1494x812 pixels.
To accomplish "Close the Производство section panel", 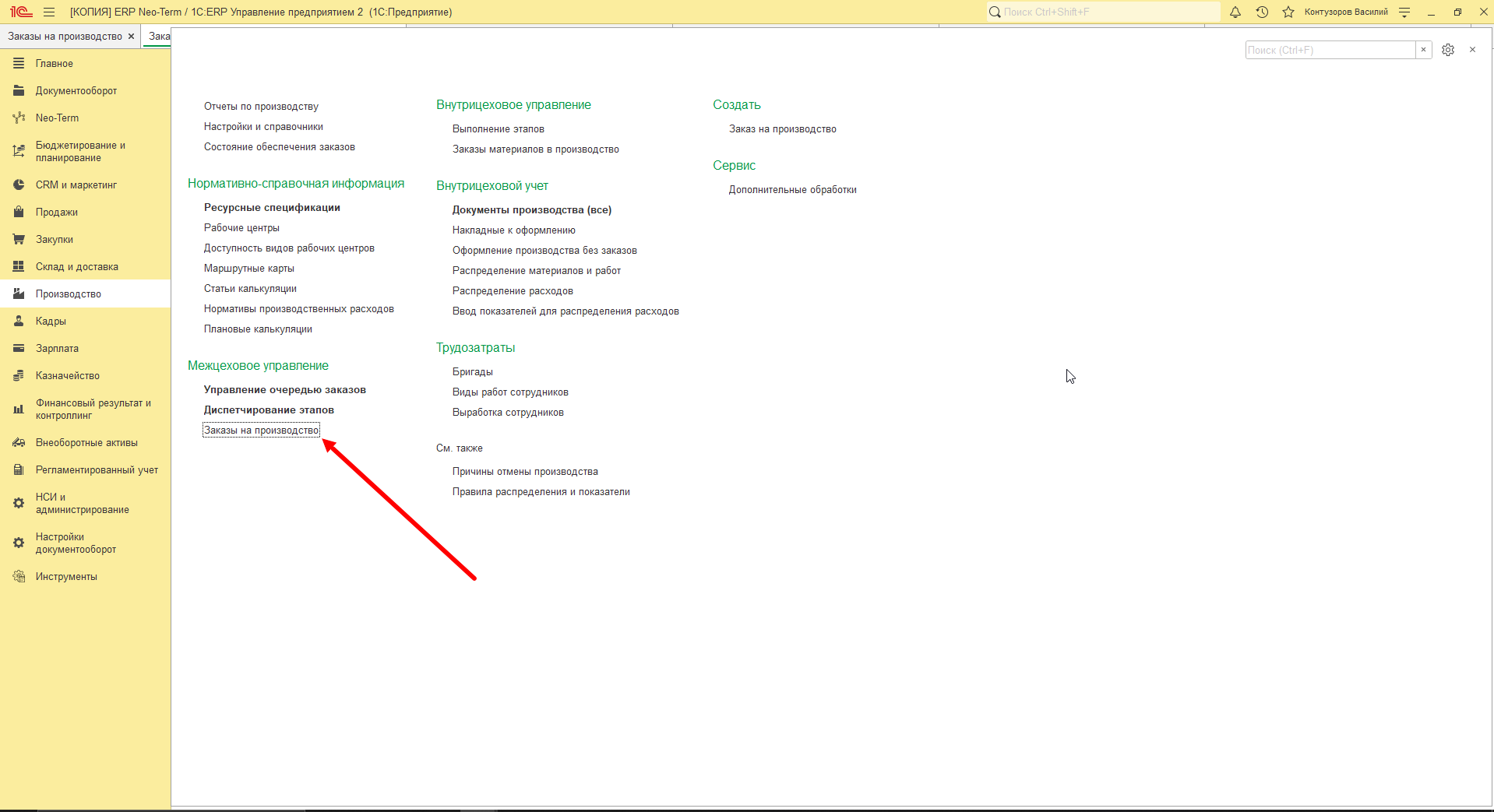I will pos(1472,50).
